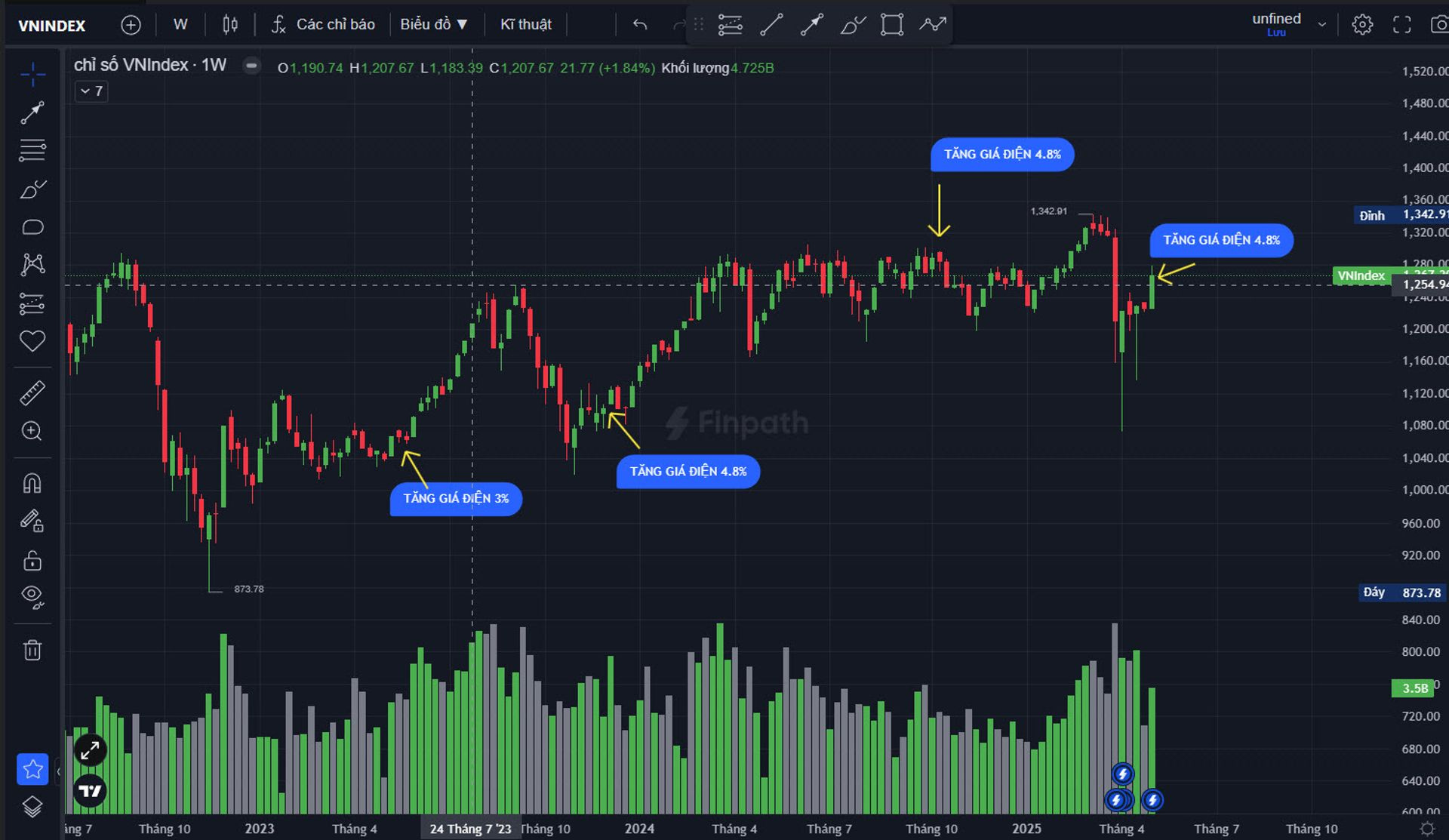The height and width of the screenshot is (840, 1449).
Task: Toggle the star favorites toolbar button
Action: coord(32,769)
